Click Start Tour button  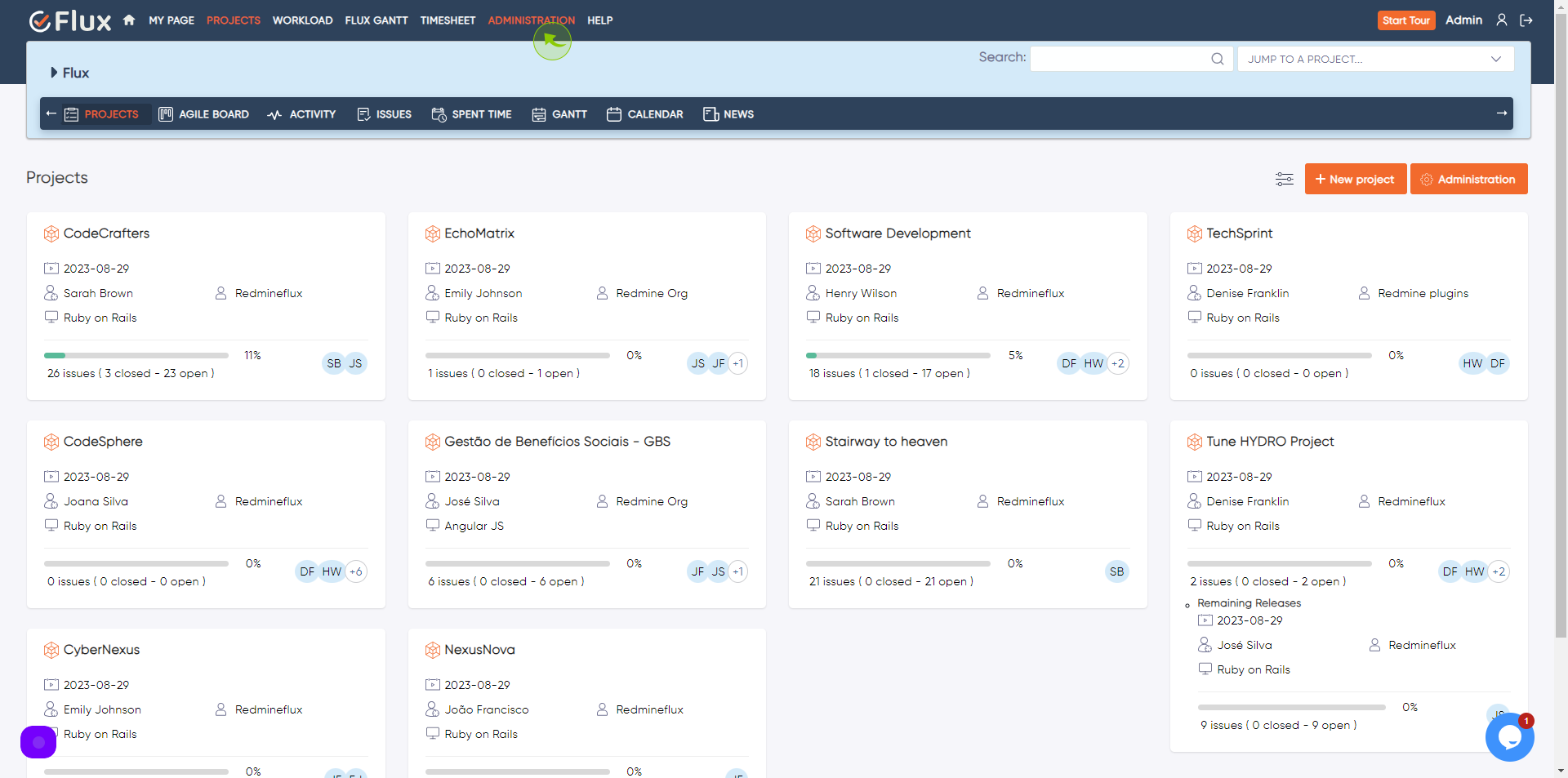pos(1406,20)
